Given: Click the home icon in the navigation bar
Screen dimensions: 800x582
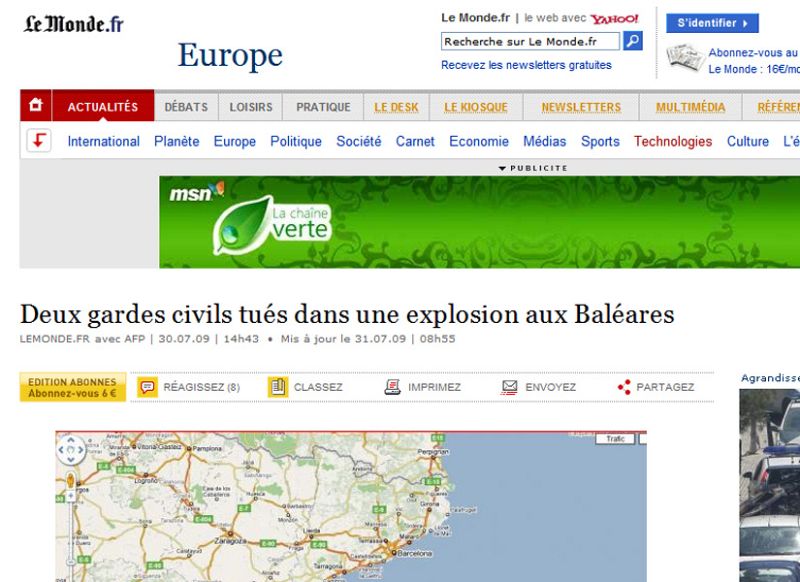Looking at the screenshot, I should click(35, 105).
